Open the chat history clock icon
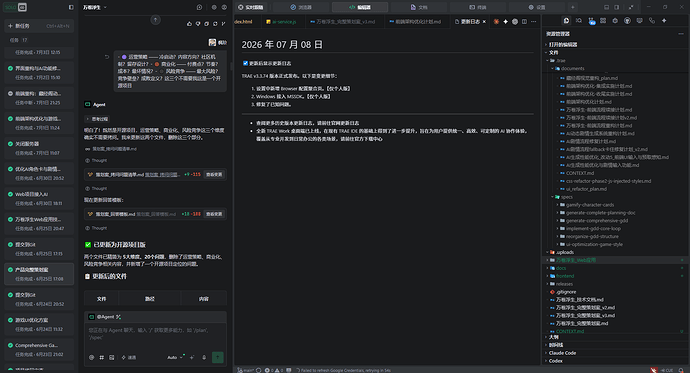The image size is (690, 373). click(x=199, y=7)
